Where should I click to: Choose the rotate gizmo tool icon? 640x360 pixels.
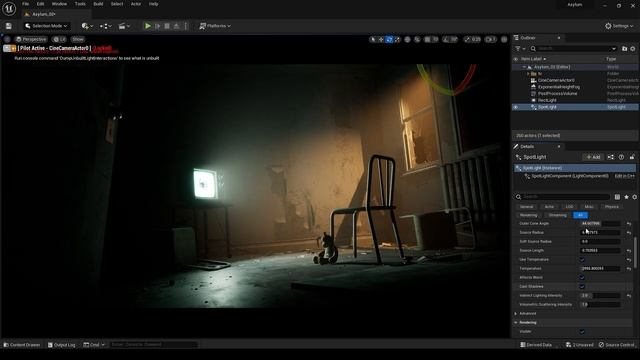pos(389,39)
